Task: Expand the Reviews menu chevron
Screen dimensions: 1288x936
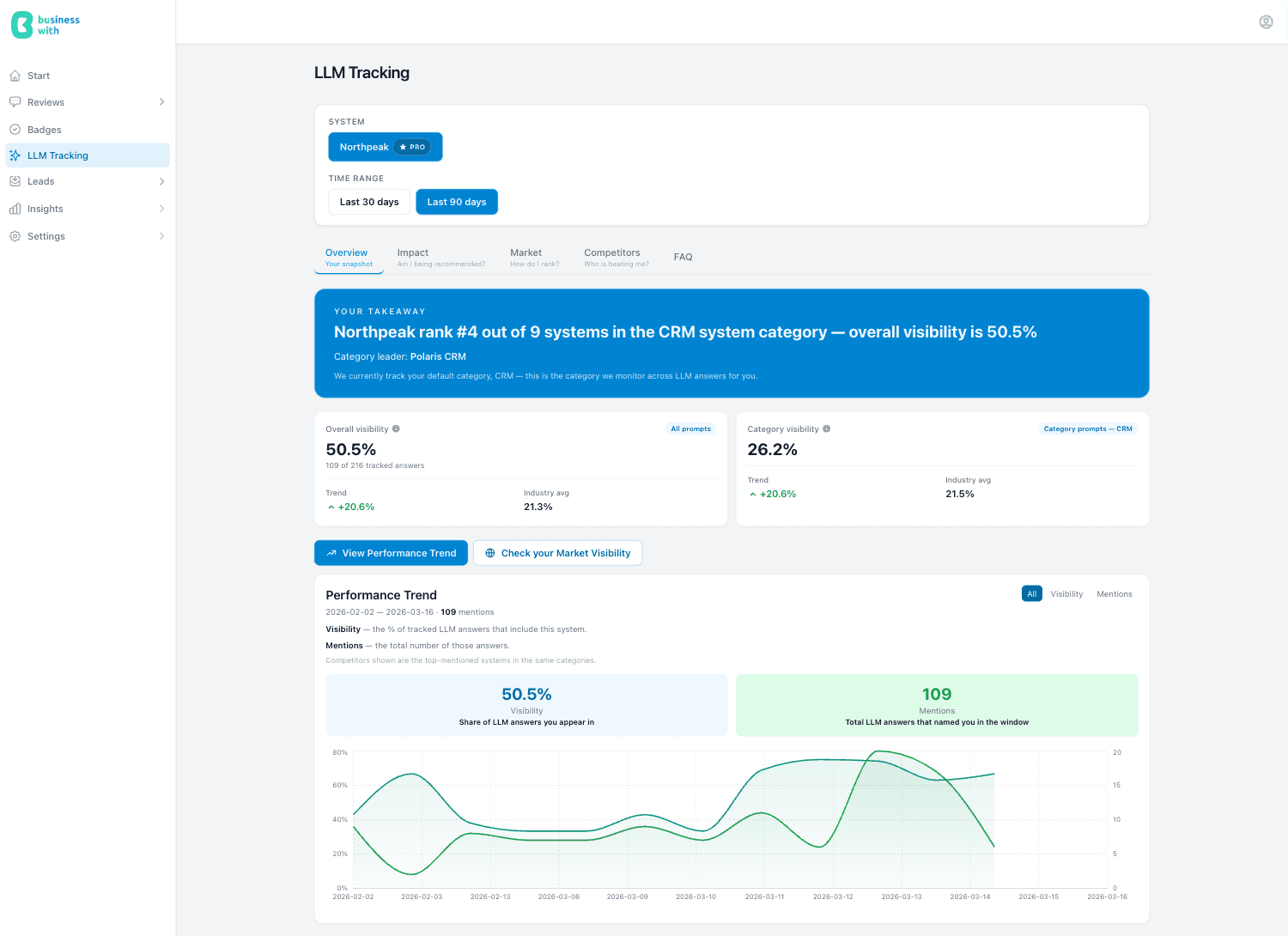Action: click(161, 102)
